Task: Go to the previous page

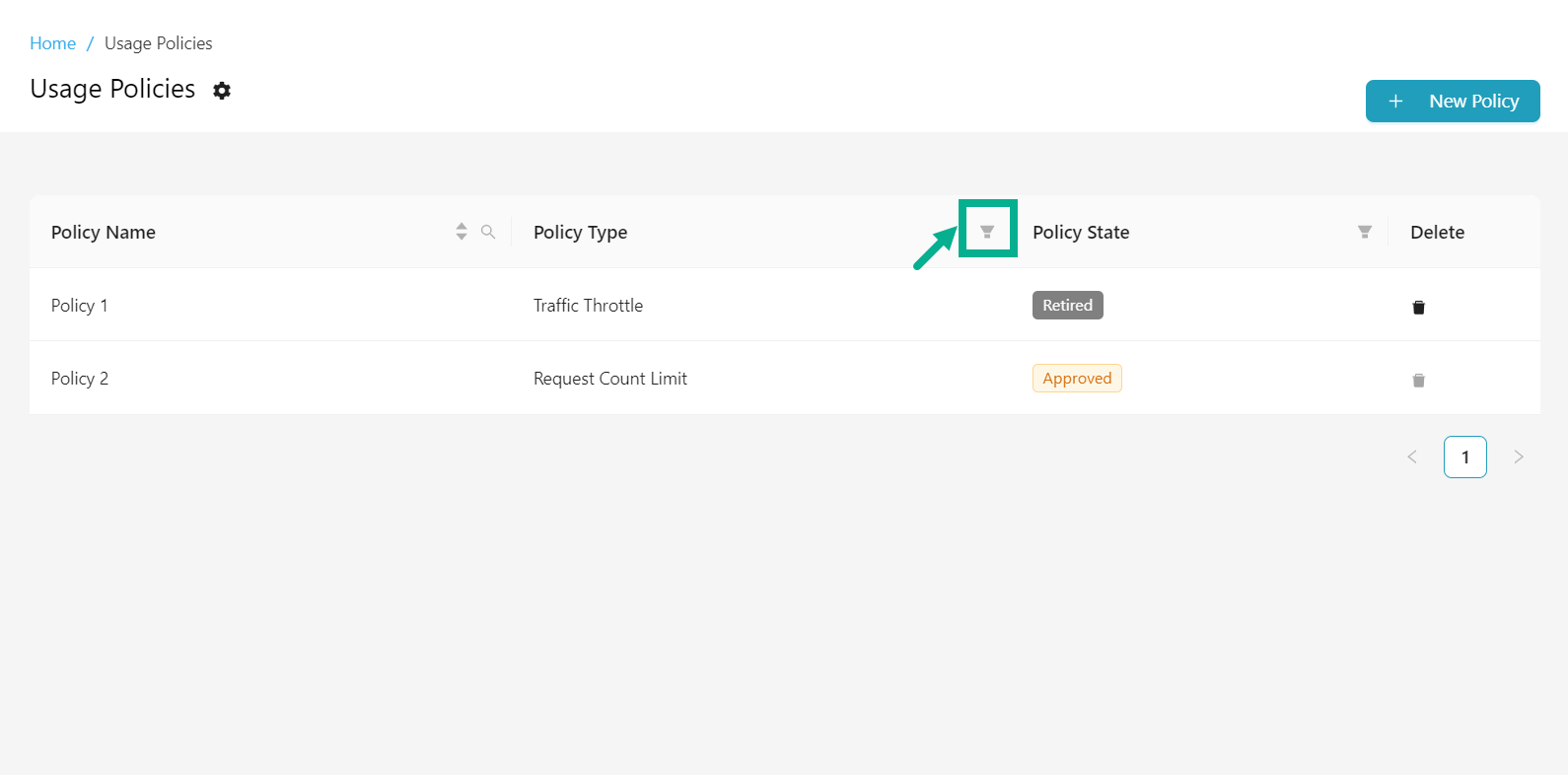Action: coord(1412,457)
